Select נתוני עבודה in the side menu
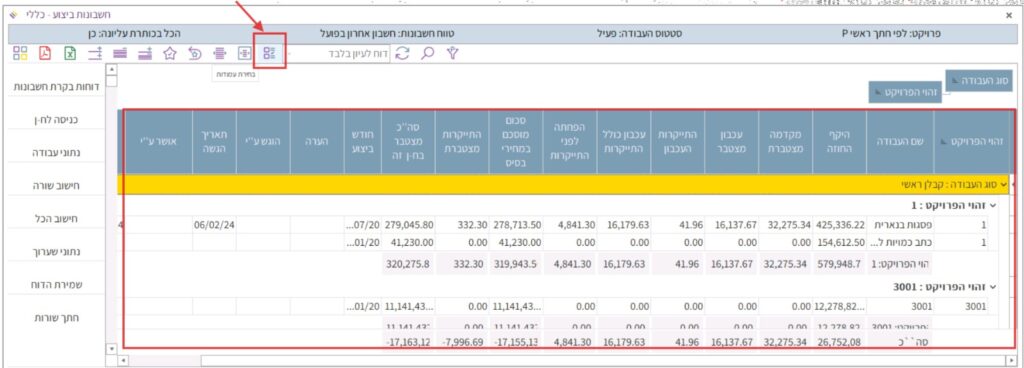This screenshot has height=368, width=1024. pyautogui.click(x=56, y=153)
